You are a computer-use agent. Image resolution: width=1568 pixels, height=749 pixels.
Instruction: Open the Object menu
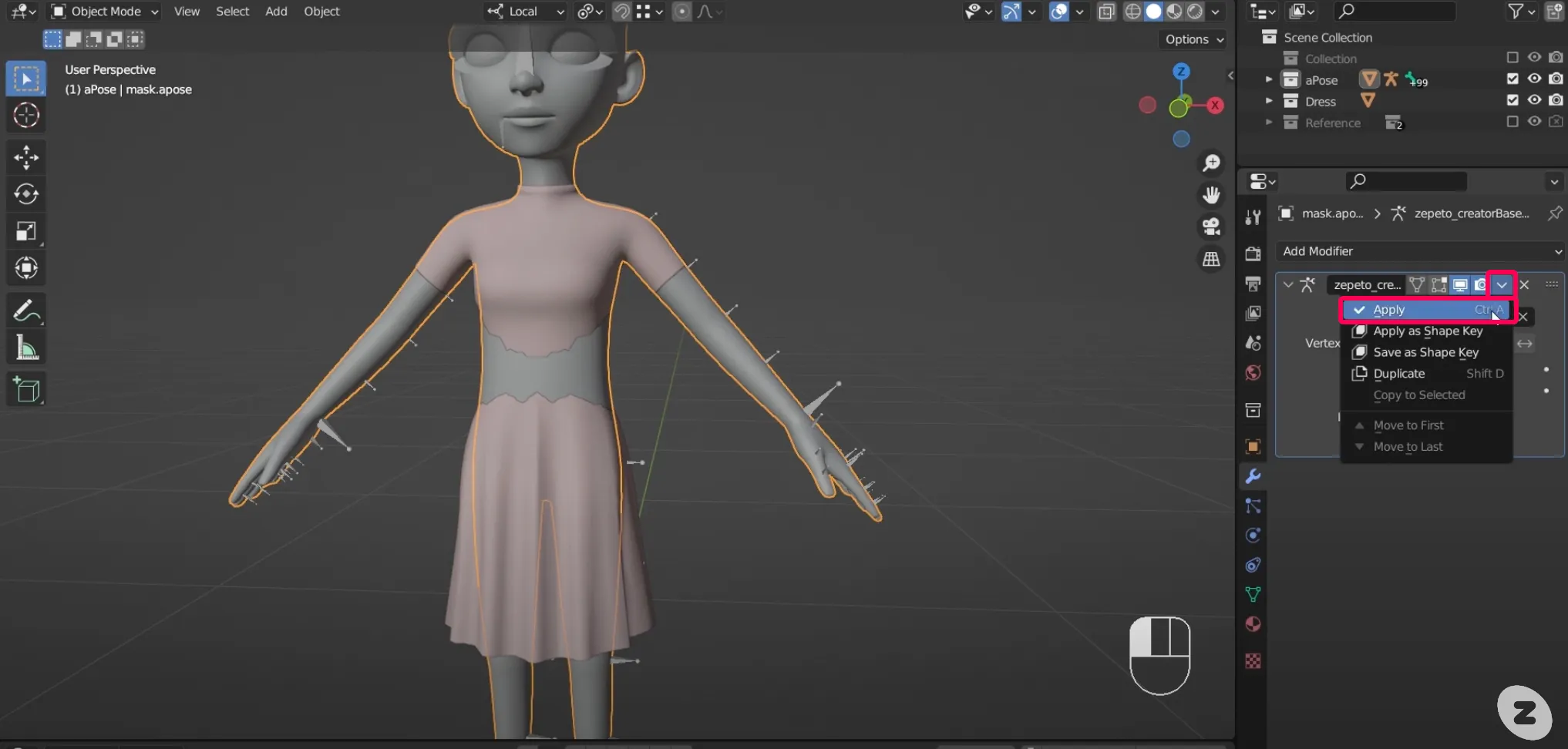tap(321, 12)
